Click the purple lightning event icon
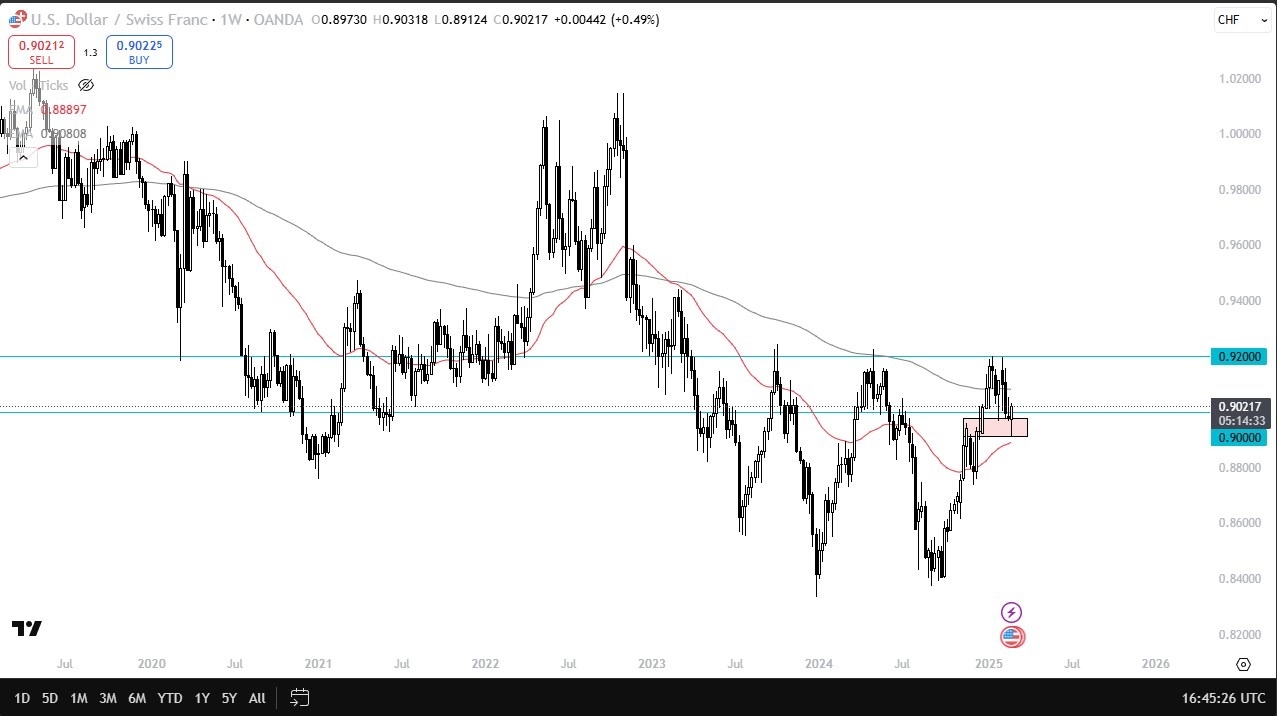 point(1012,612)
